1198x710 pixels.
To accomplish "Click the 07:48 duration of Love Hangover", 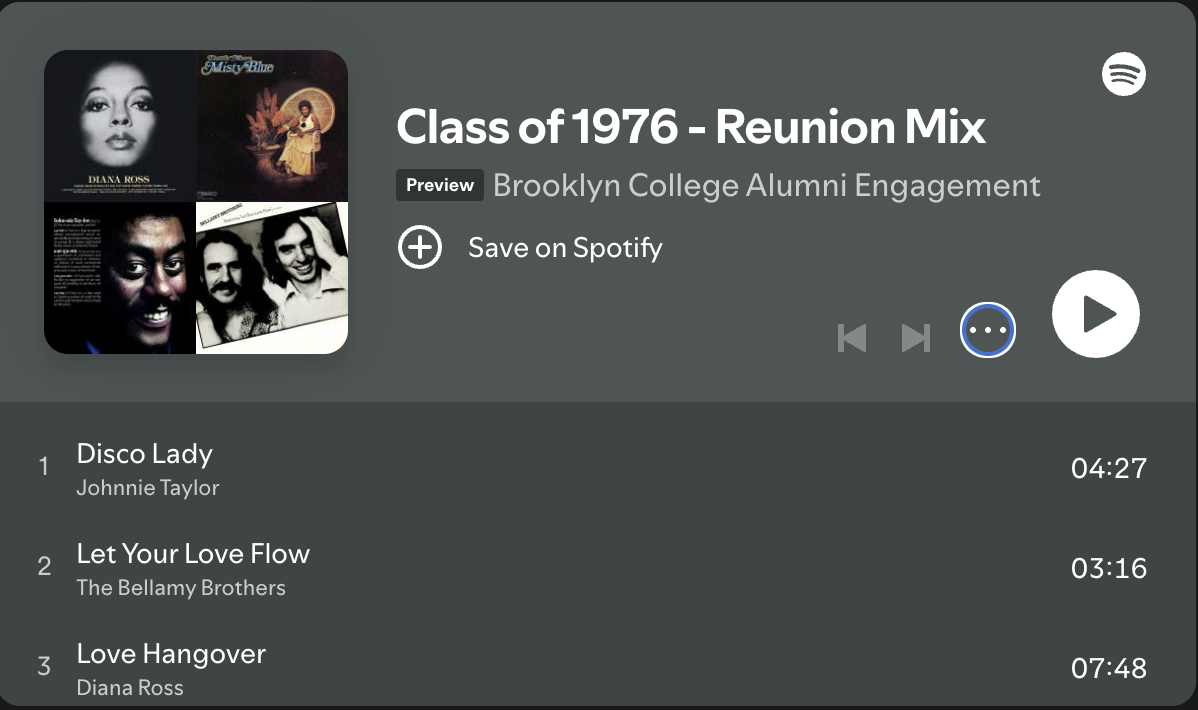I will pyautogui.click(x=1108, y=668).
